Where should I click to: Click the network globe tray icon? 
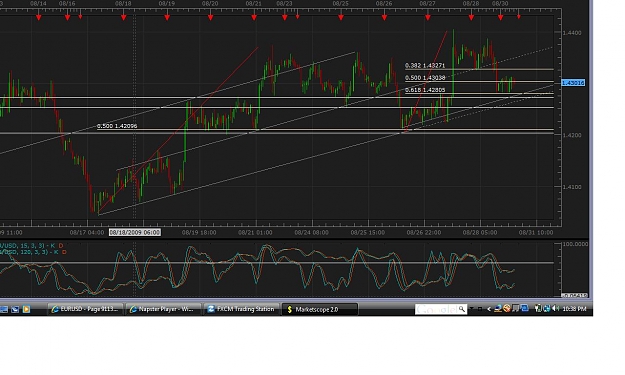pos(546,308)
